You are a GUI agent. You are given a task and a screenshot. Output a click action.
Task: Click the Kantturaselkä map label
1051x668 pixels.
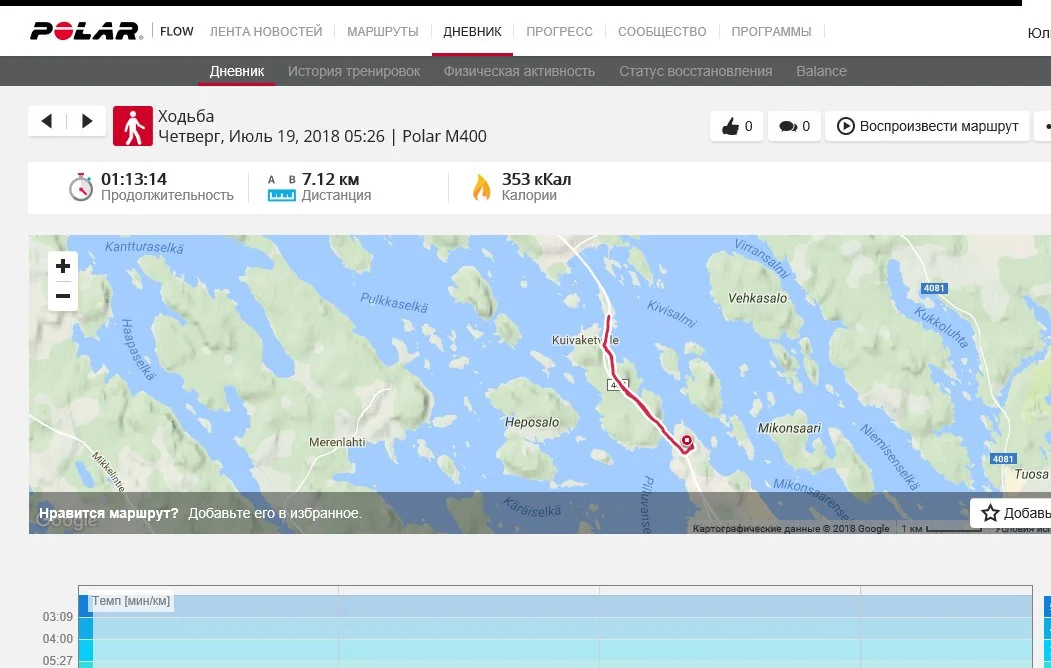(x=144, y=247)
